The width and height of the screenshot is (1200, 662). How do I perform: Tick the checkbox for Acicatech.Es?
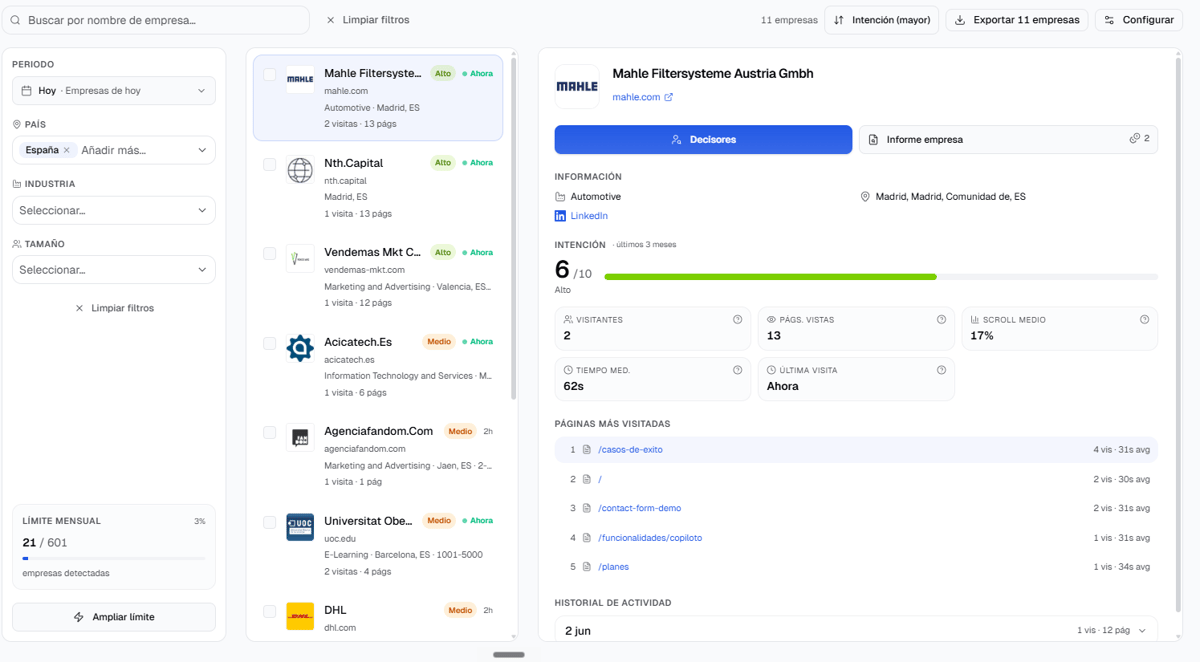(270, 343)
